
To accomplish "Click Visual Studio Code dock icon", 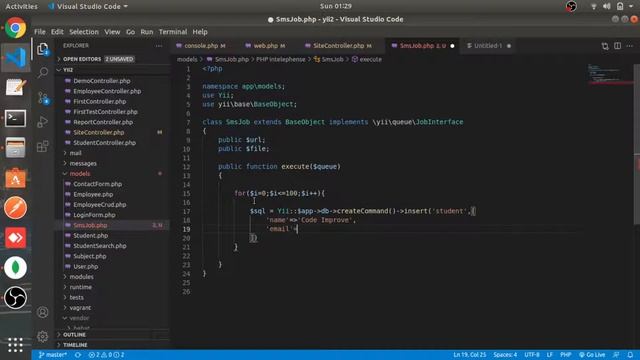I will coord(16,58).
